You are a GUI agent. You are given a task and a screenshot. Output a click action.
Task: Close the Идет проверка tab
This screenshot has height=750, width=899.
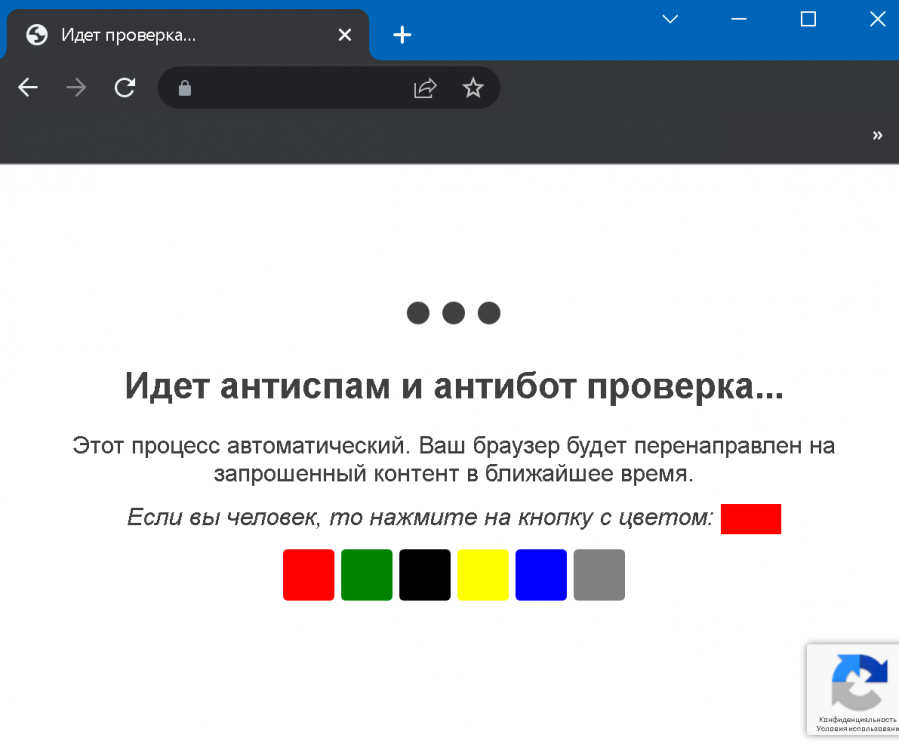tap(345, 35)
